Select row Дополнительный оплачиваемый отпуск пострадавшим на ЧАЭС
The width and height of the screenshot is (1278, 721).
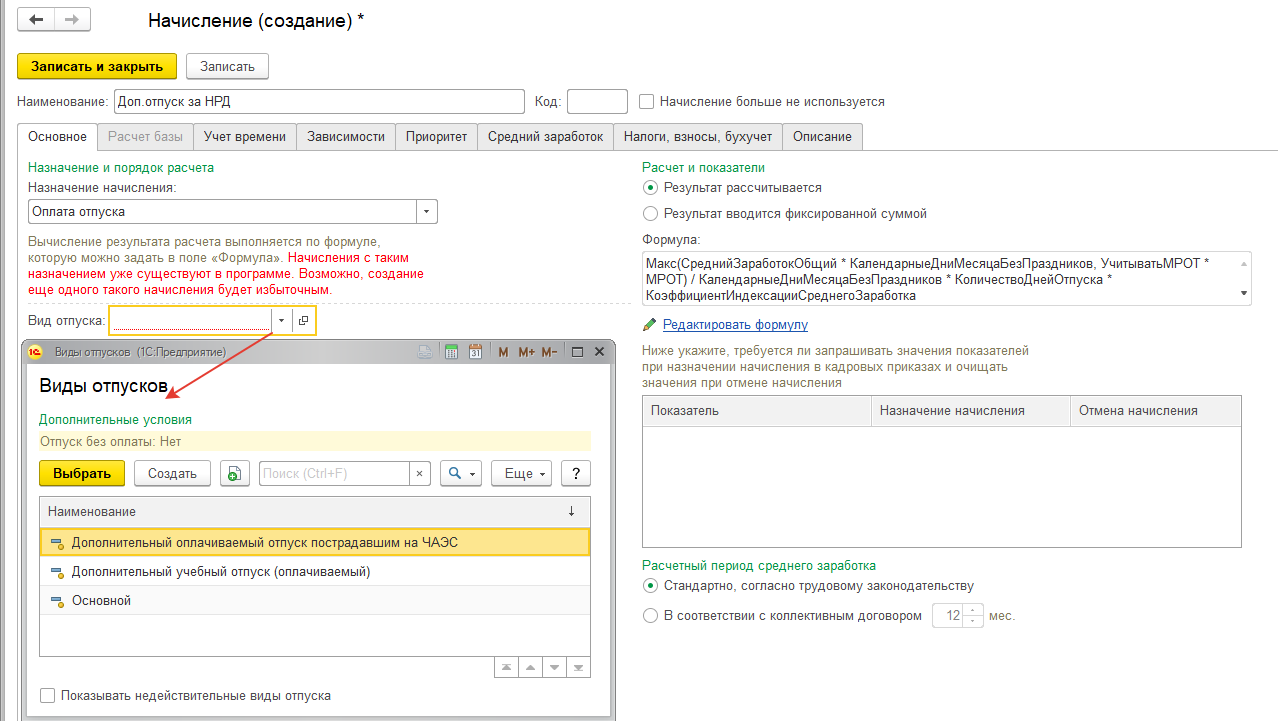point(315,542)
